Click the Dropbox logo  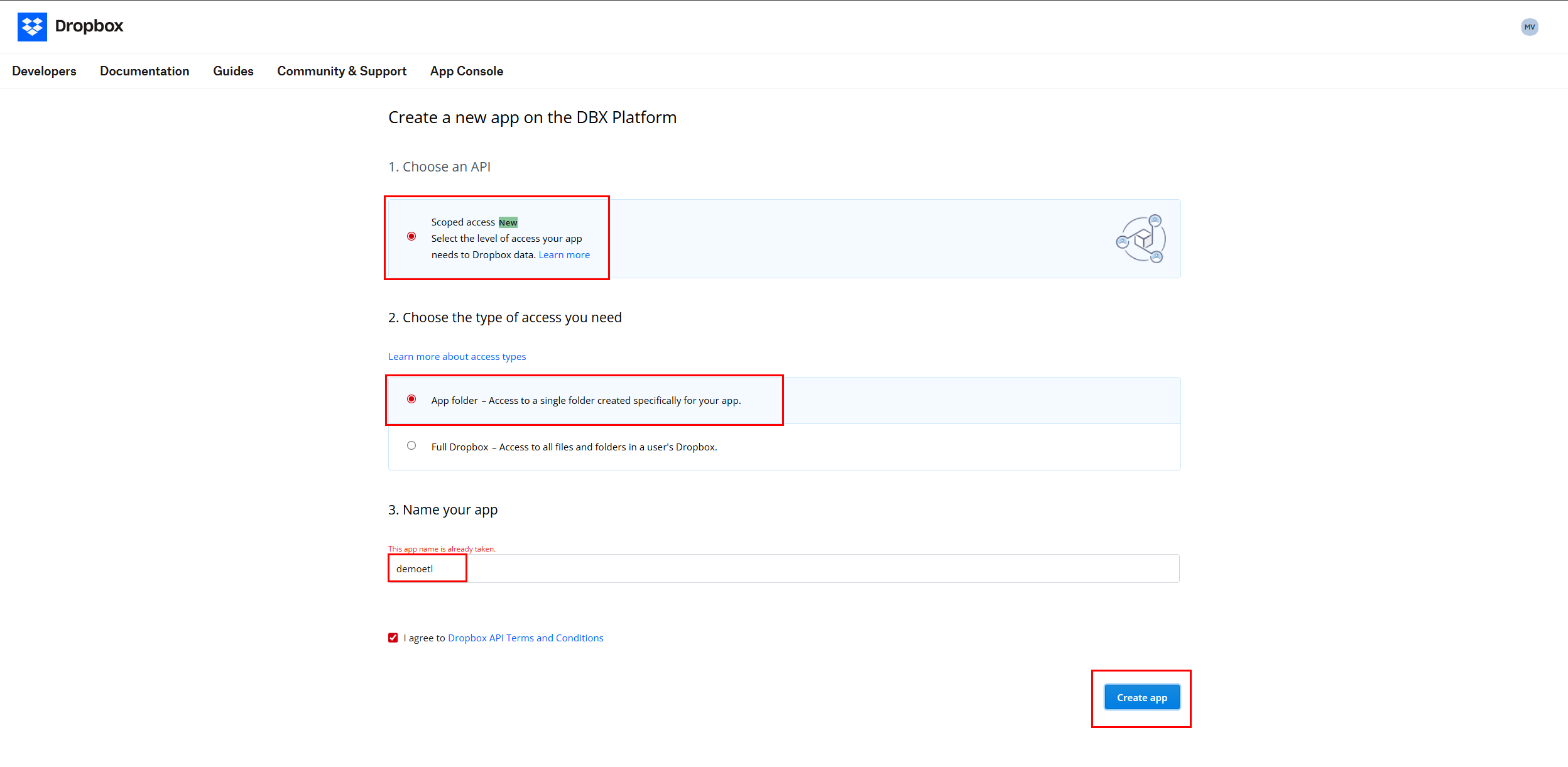[70, 26]
